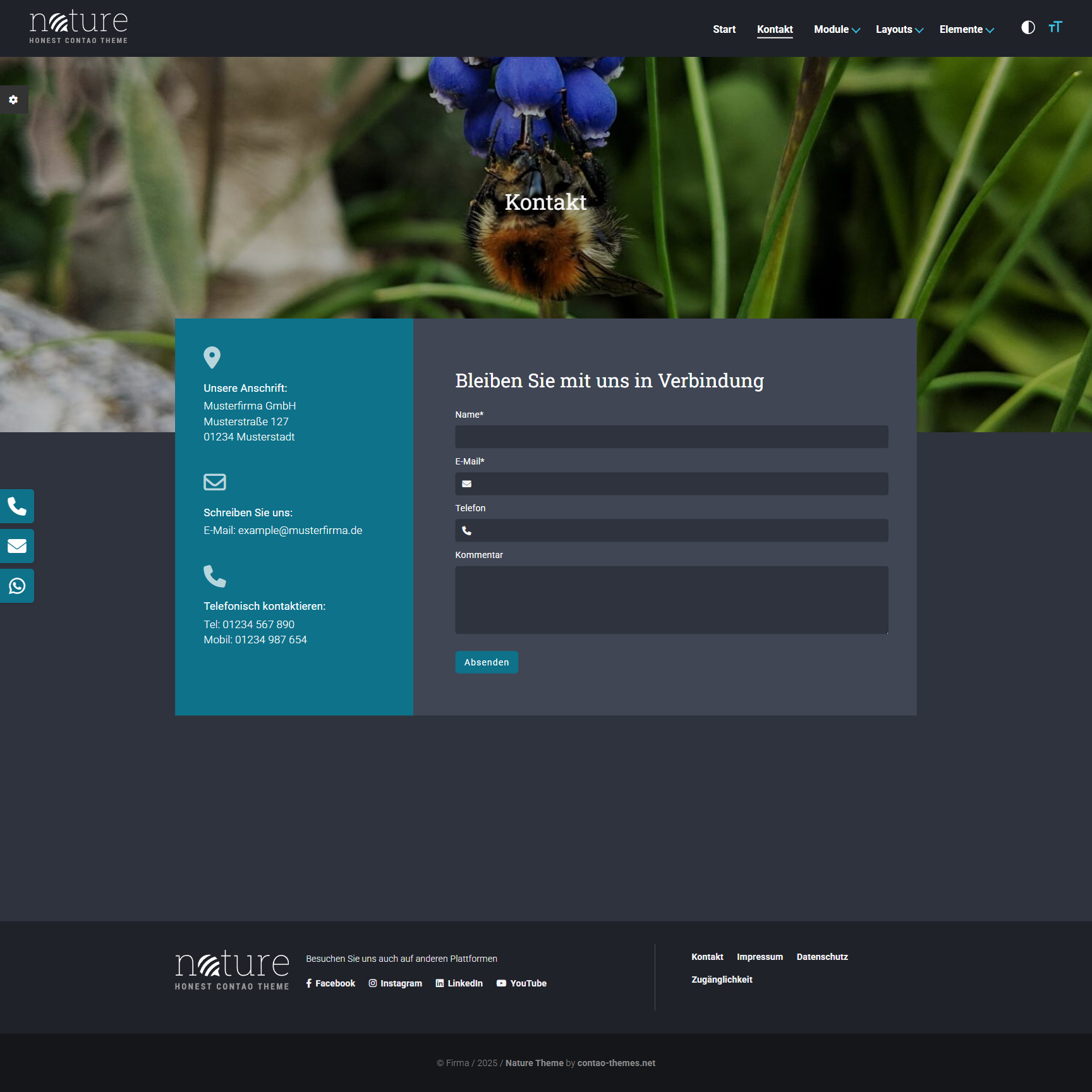Image resolution: width=1092 pixels, height=1092 pixels.
Task: Open the footer Kontakt link
Action: pyautogui.click(x=707, y=957)
